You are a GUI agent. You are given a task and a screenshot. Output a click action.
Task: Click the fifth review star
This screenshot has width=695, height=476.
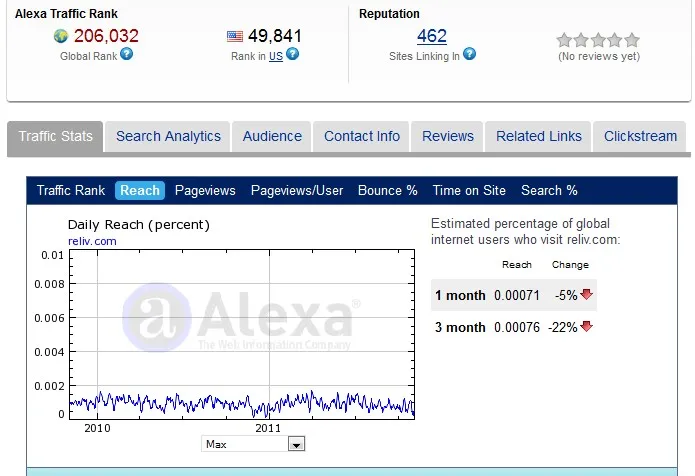tap(632, 40)
